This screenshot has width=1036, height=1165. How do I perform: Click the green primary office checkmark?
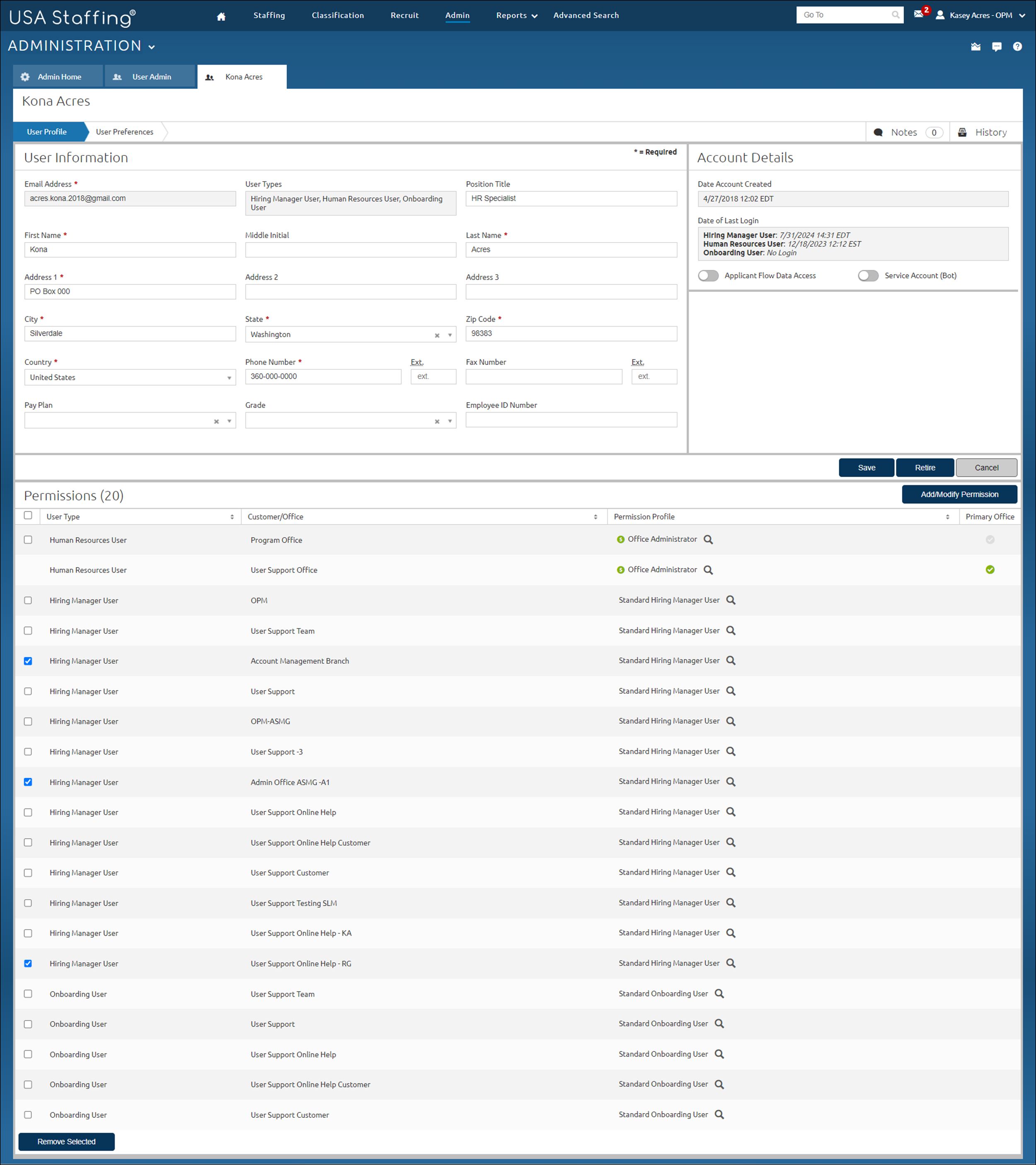pyautogui.click(x=990, y=569)
